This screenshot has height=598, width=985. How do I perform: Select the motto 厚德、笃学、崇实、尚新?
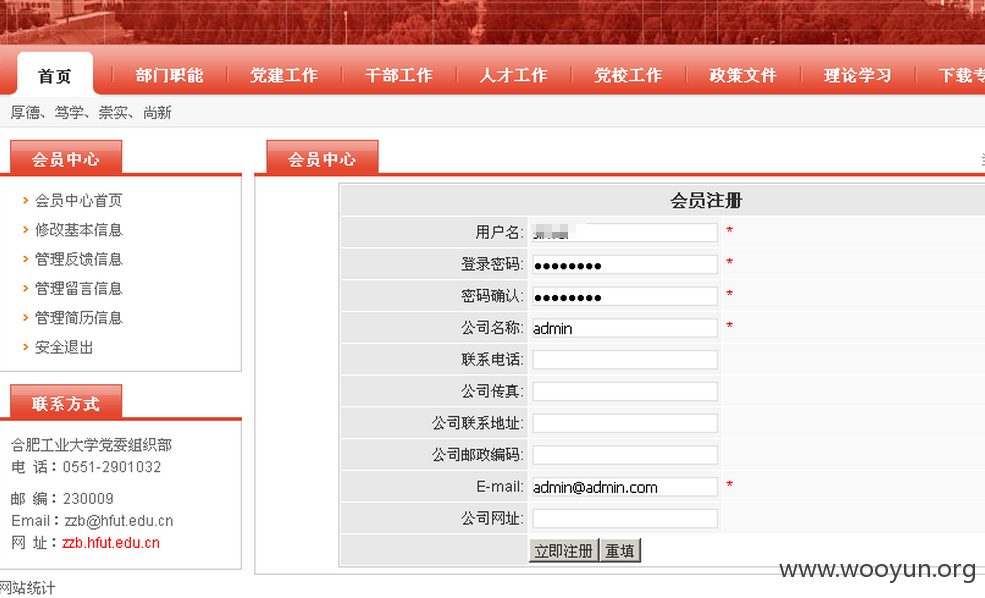tap(91, 112)
